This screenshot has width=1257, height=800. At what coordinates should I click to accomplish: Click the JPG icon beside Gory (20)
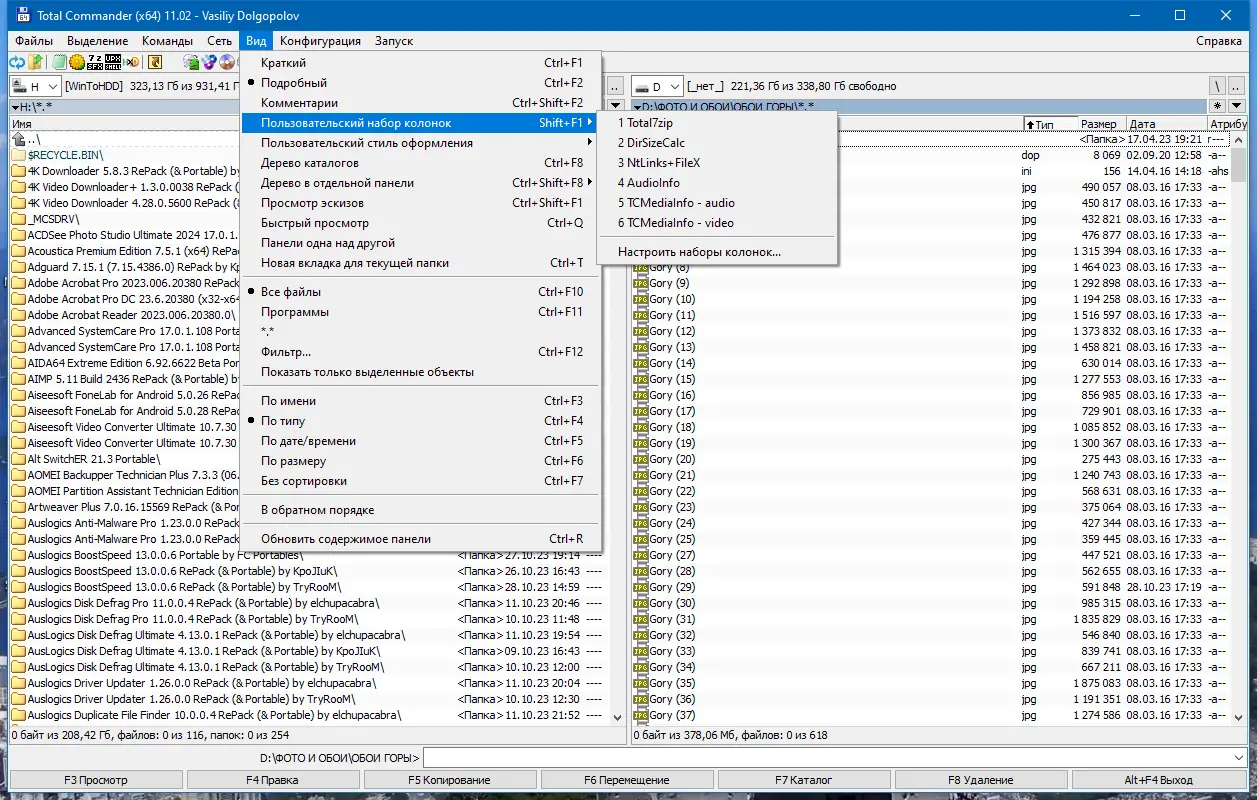(640, 459)
